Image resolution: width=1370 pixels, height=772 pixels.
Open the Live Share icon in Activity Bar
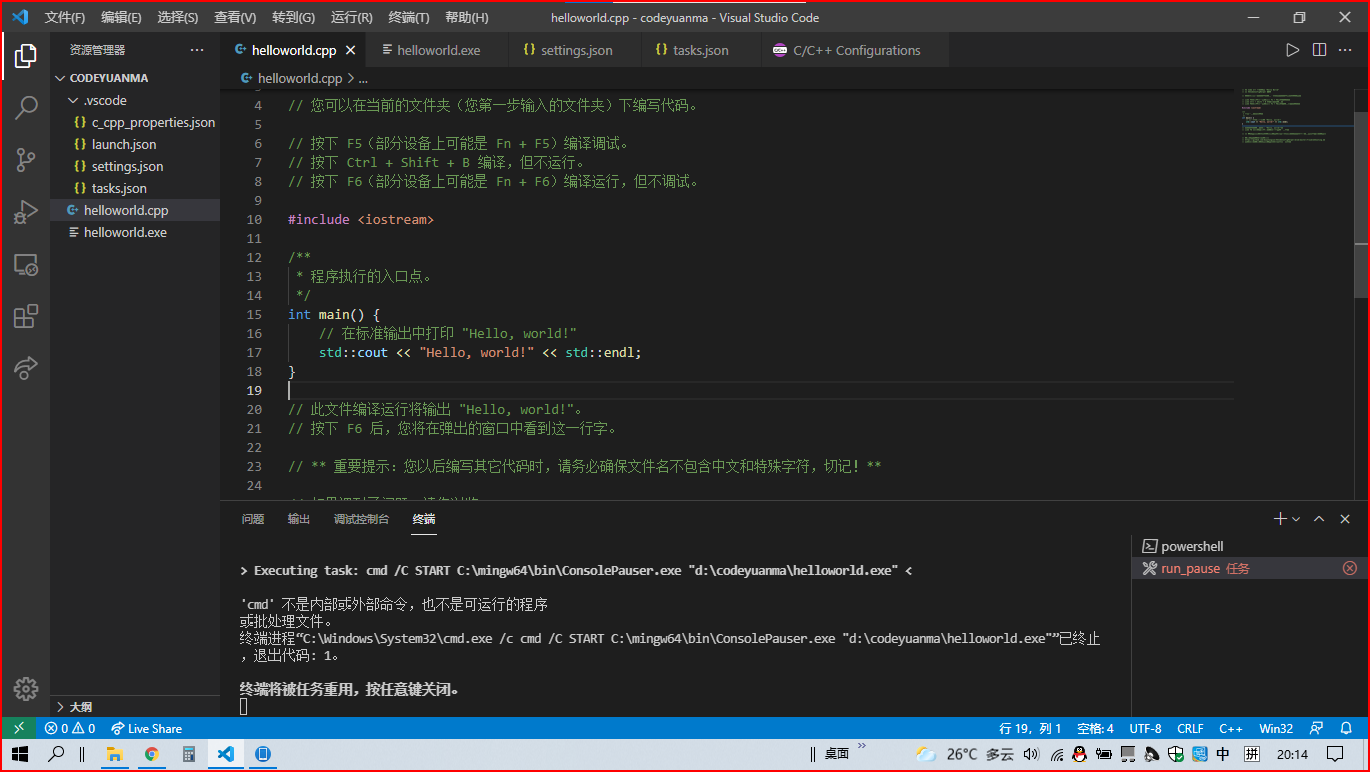coord(25,368)
